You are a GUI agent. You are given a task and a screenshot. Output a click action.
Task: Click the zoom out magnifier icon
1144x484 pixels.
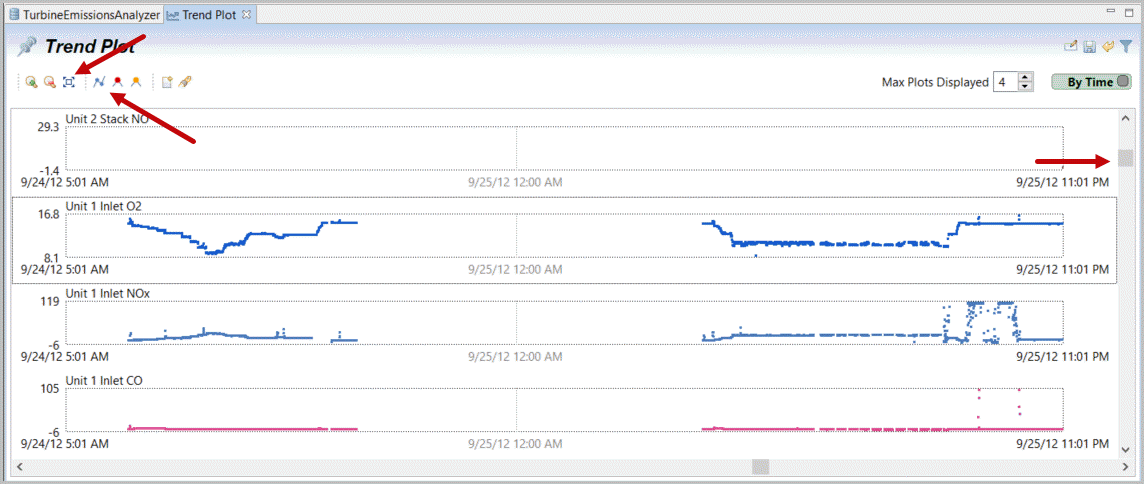click(49, 82)
